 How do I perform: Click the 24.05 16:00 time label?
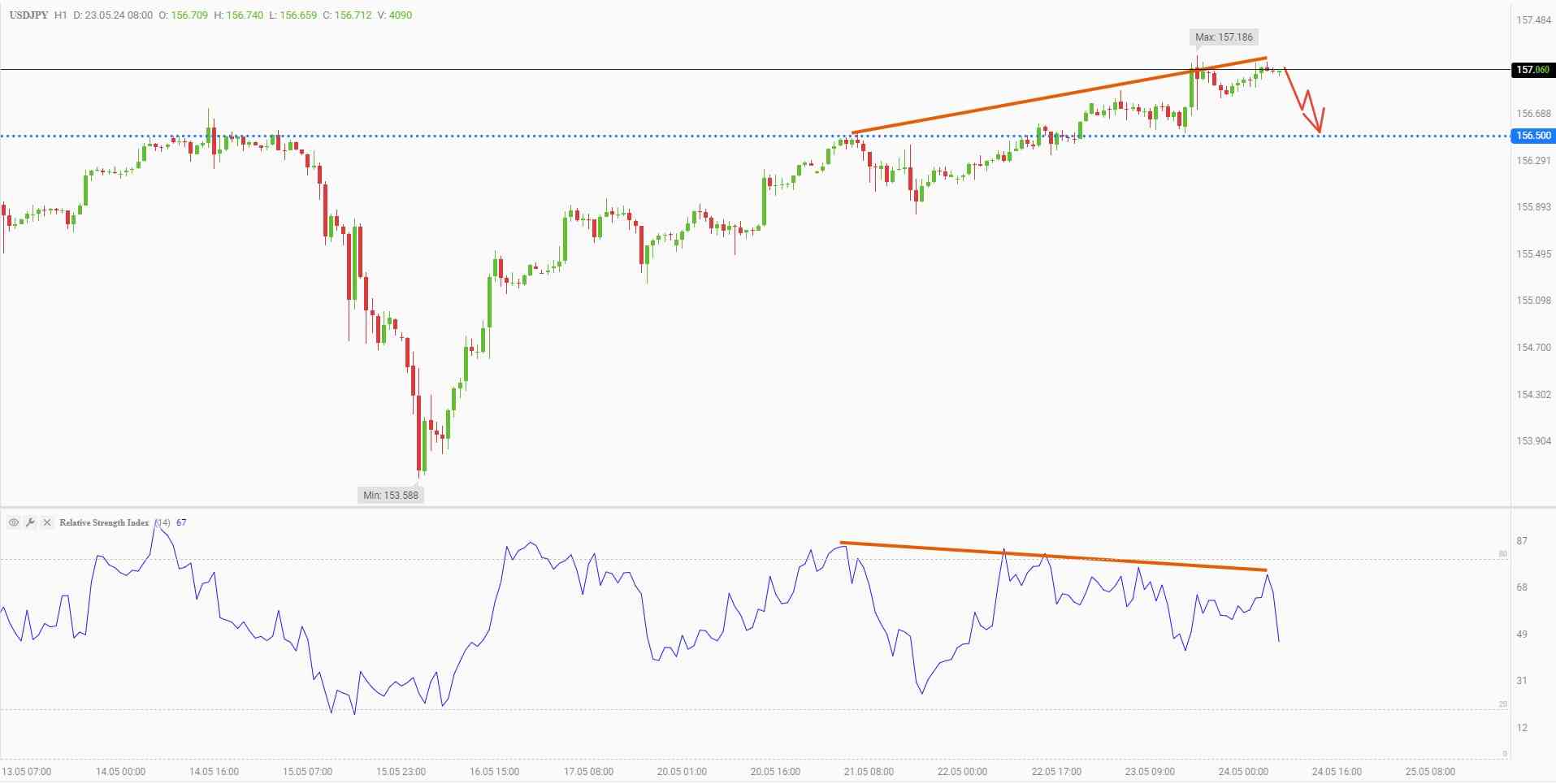(x=1337, y=772)
